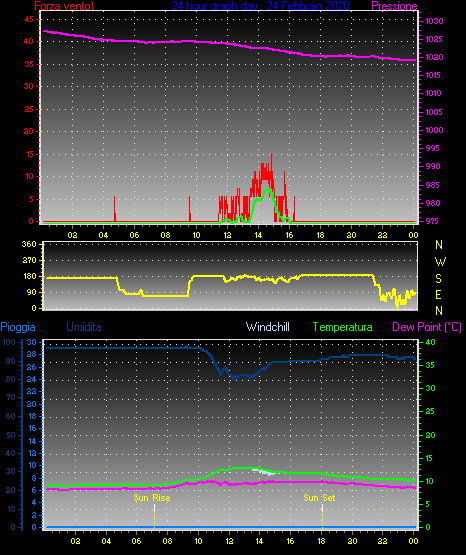Click the W compass direction label

pyautogui.click(x=440, y=262)
